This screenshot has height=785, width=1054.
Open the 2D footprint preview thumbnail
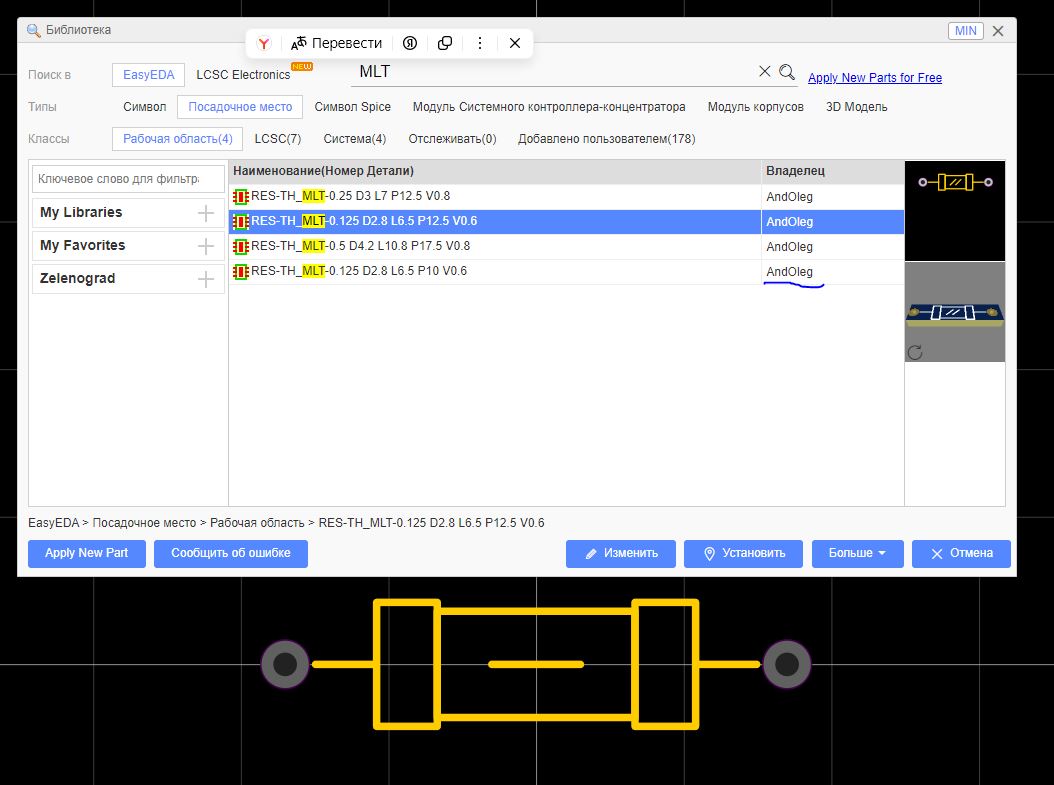click(x=955, y=210)
